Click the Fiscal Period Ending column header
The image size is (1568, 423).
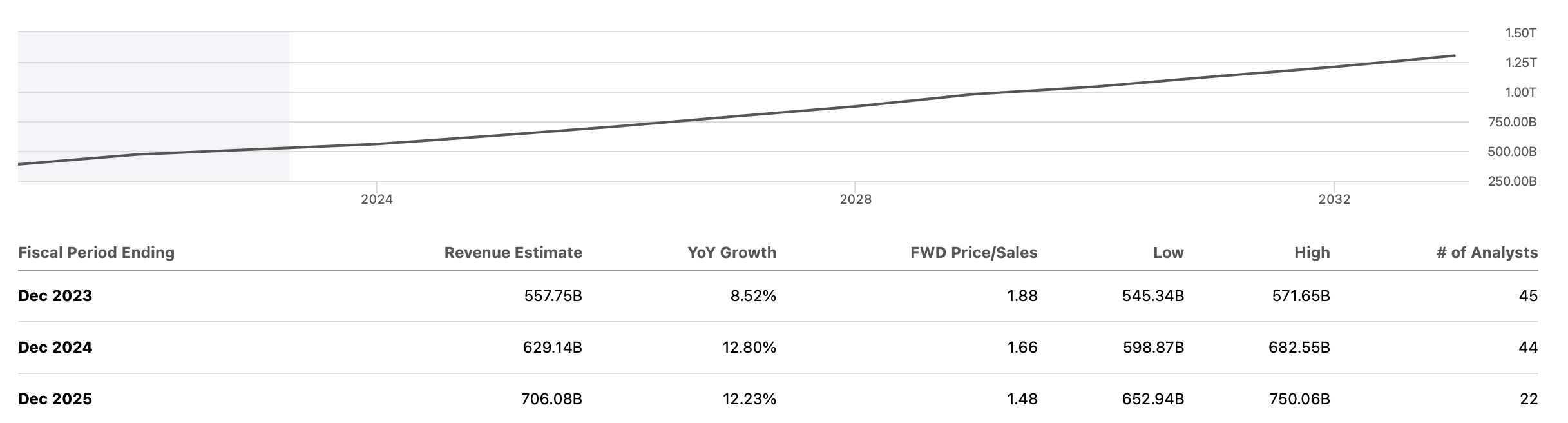[96, 253]
